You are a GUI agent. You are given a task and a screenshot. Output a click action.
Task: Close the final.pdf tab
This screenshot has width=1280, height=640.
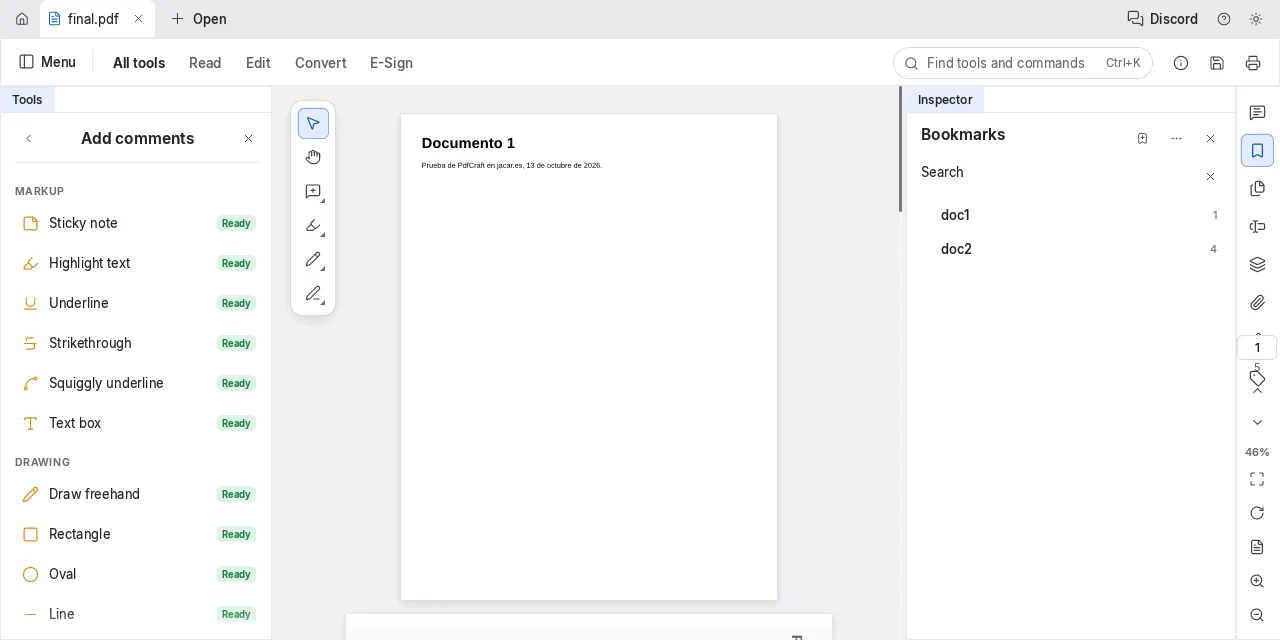139,19
